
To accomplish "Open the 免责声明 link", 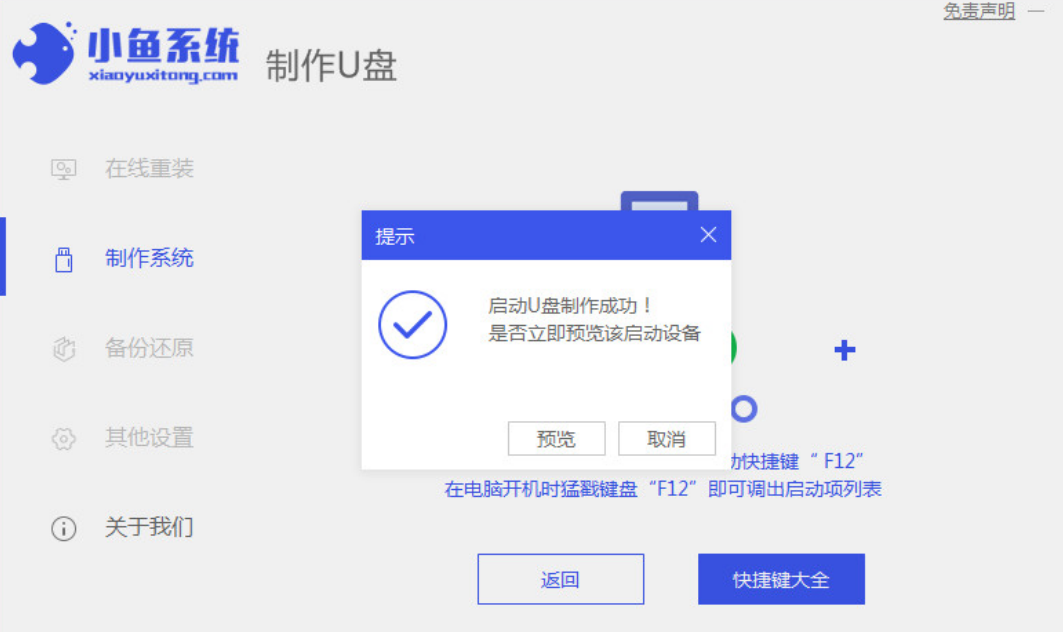I will click(979, 10).
